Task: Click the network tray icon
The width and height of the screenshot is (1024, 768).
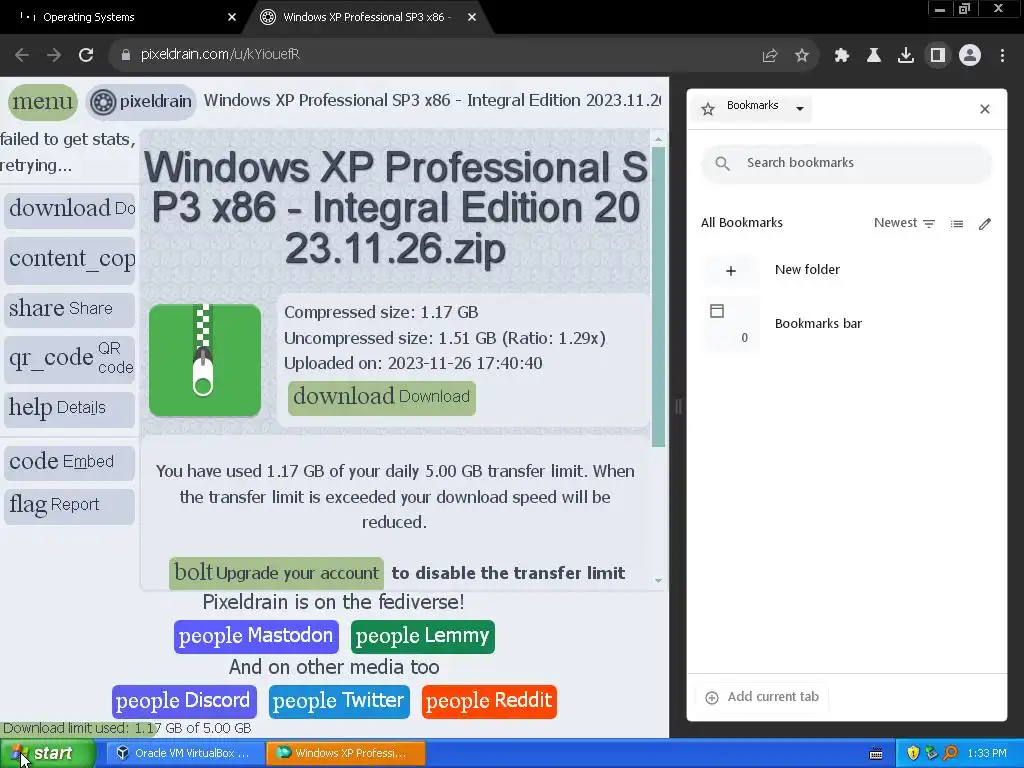Action: click(931, 754)
